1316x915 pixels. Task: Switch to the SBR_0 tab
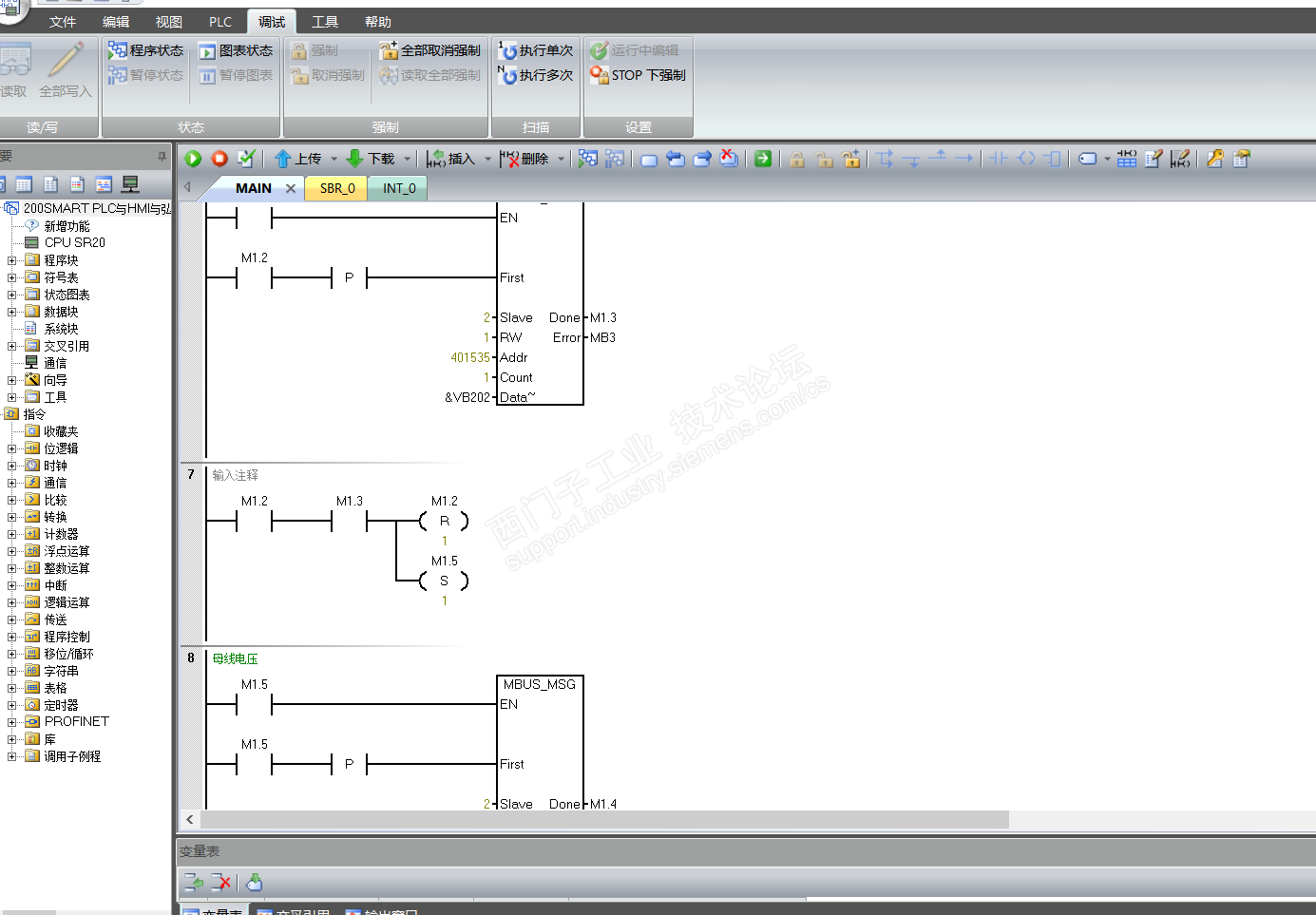(x=337, y=188)
